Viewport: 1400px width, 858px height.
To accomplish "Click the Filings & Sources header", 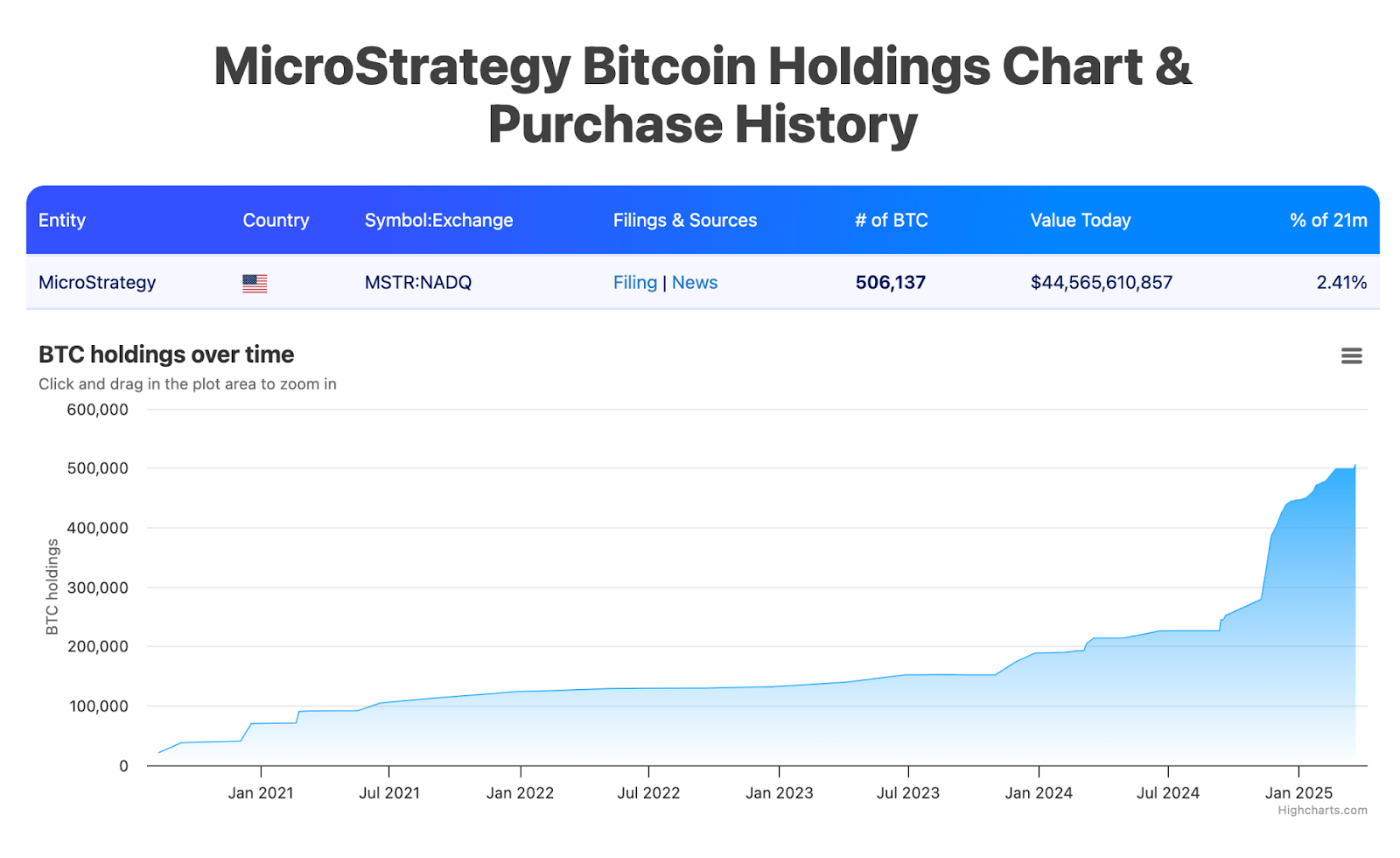I will pos(684,221).
